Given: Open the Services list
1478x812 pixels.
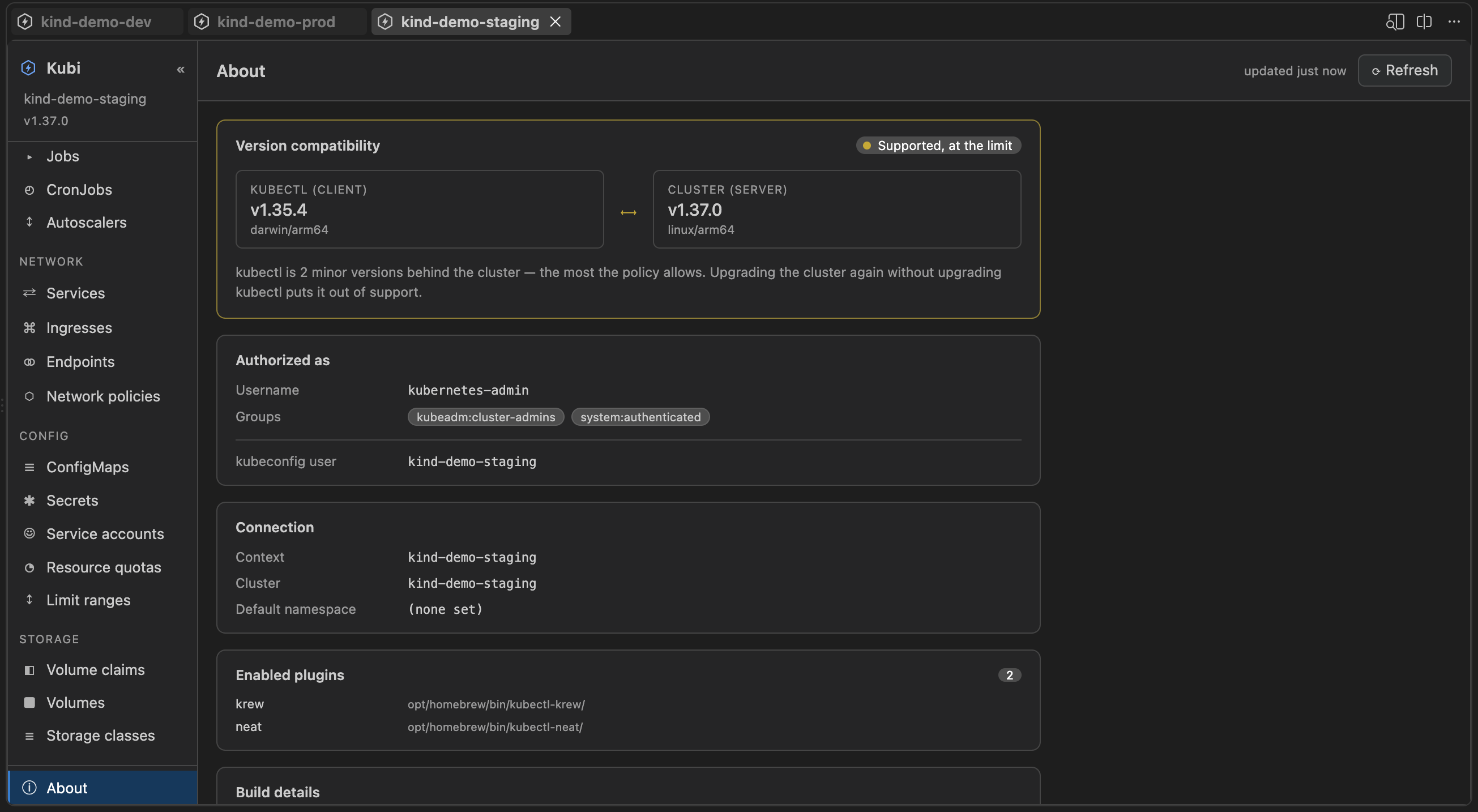Looking at the screenshot, I should (102, 293).
